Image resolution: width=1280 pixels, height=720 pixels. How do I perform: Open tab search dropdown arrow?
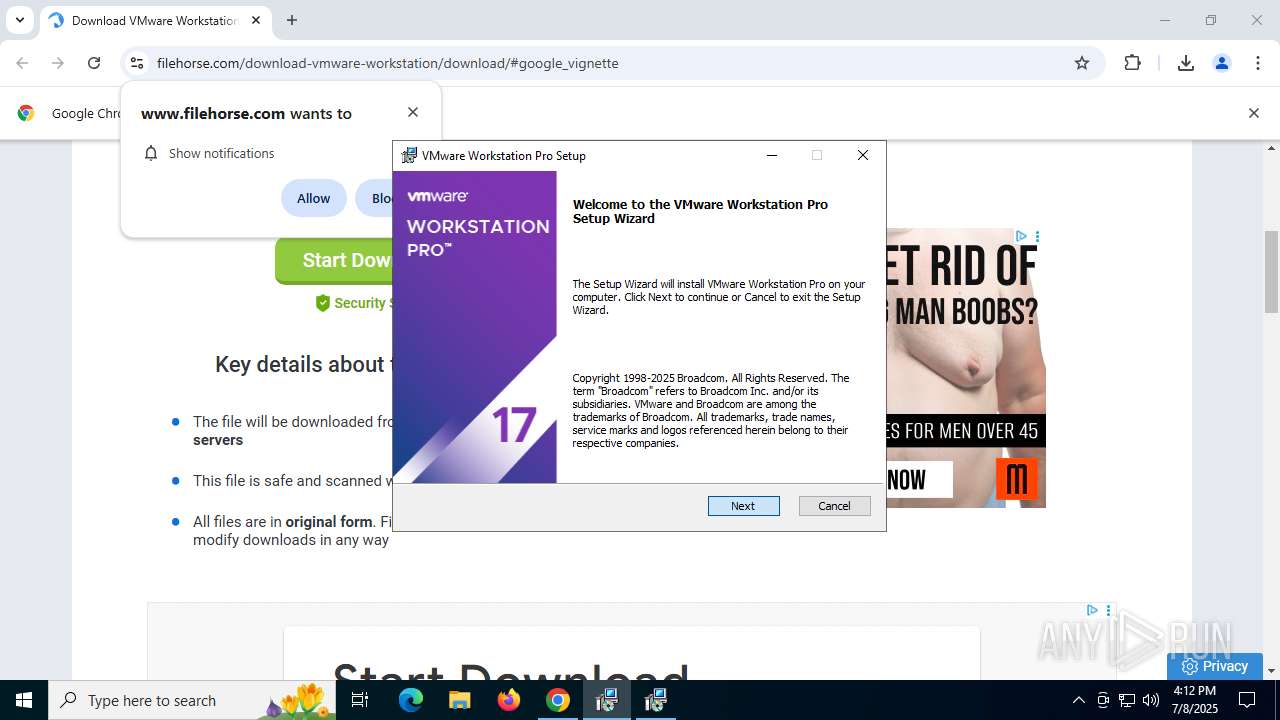pyautogui.click(x=19, y=20)
